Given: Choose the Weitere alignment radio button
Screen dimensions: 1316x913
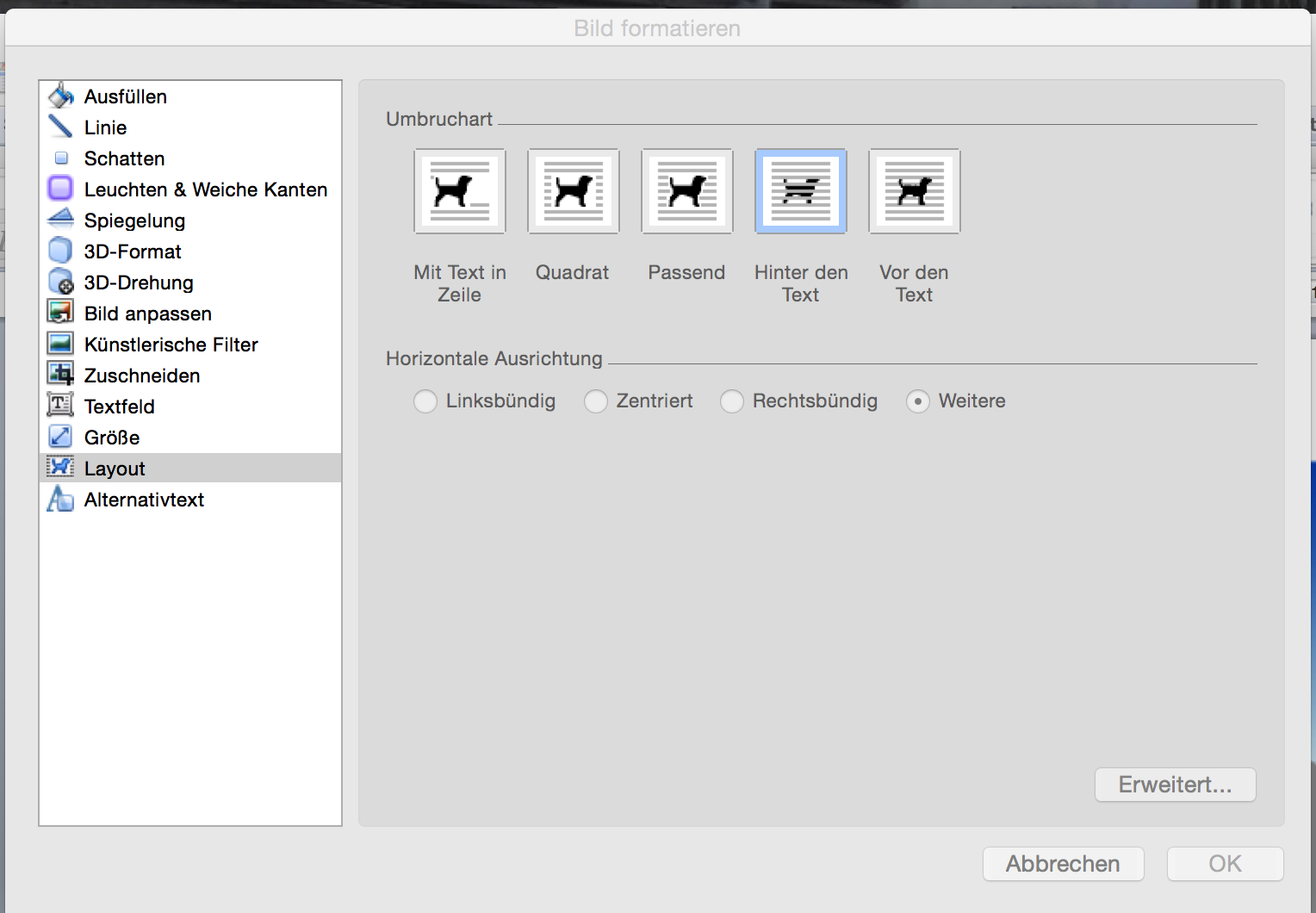Looking at the screenshot, I should (918, 401).
